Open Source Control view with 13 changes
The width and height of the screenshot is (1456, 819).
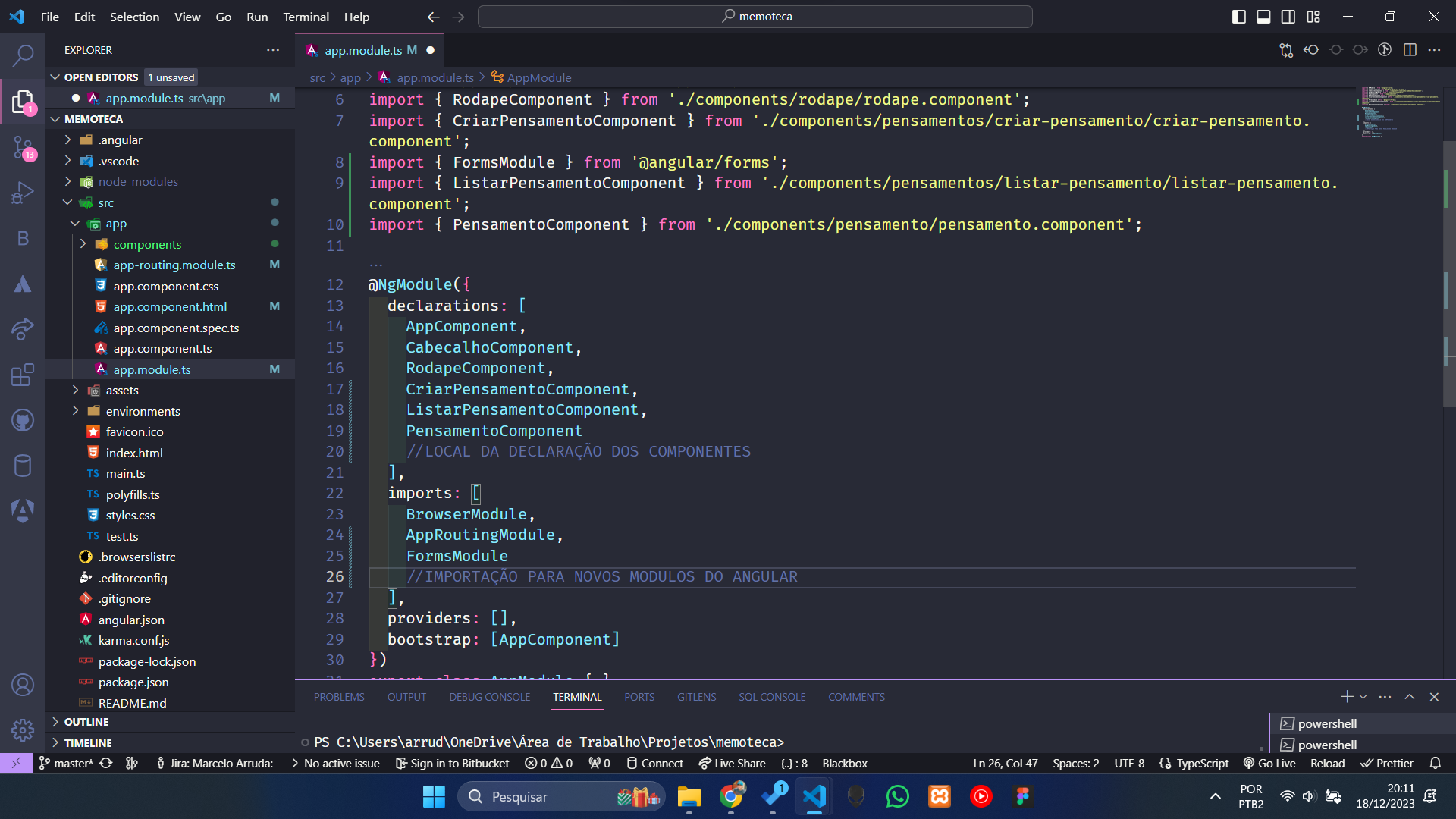pos(23,148)
